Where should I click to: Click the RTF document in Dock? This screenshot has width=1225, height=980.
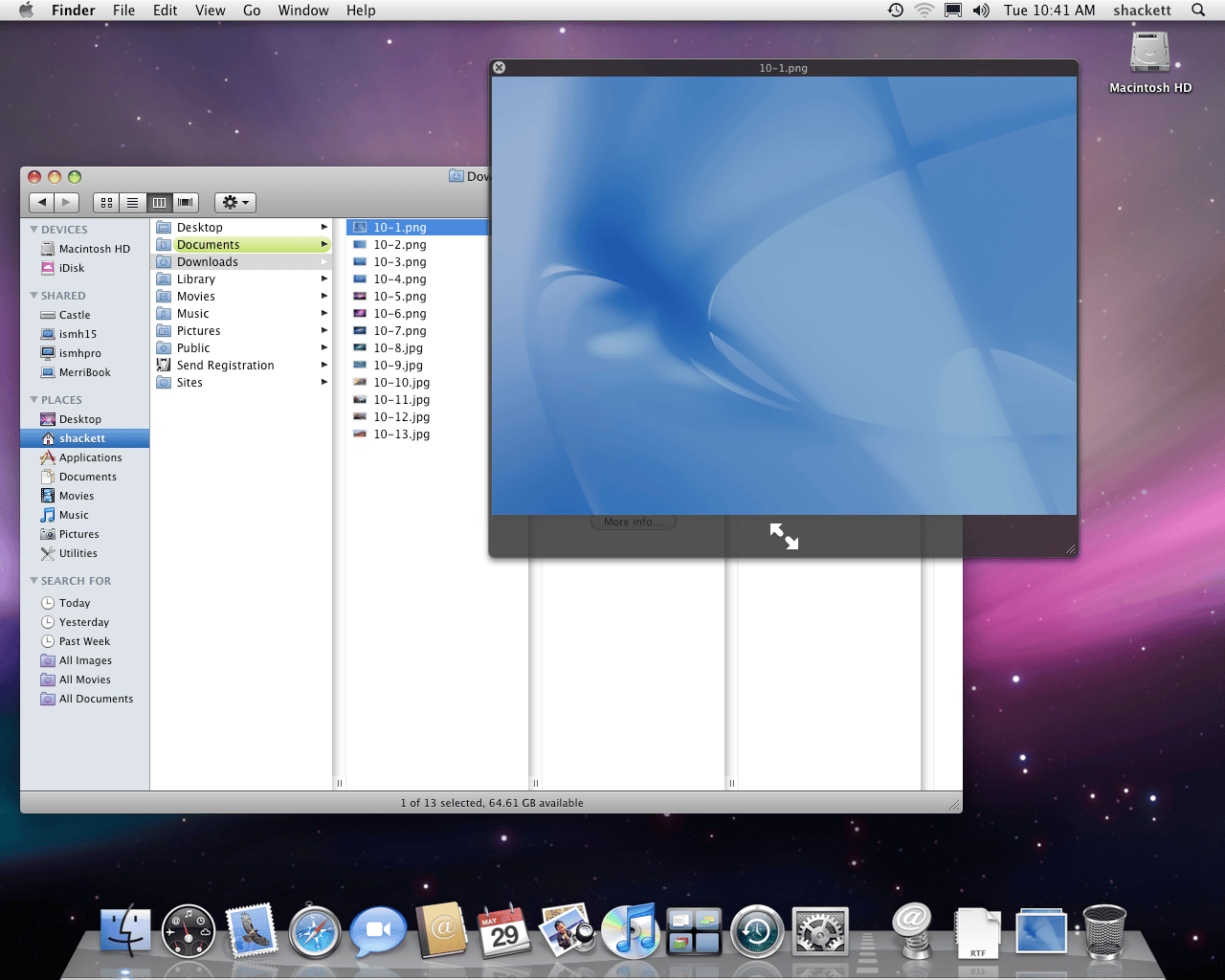point(977,933)
